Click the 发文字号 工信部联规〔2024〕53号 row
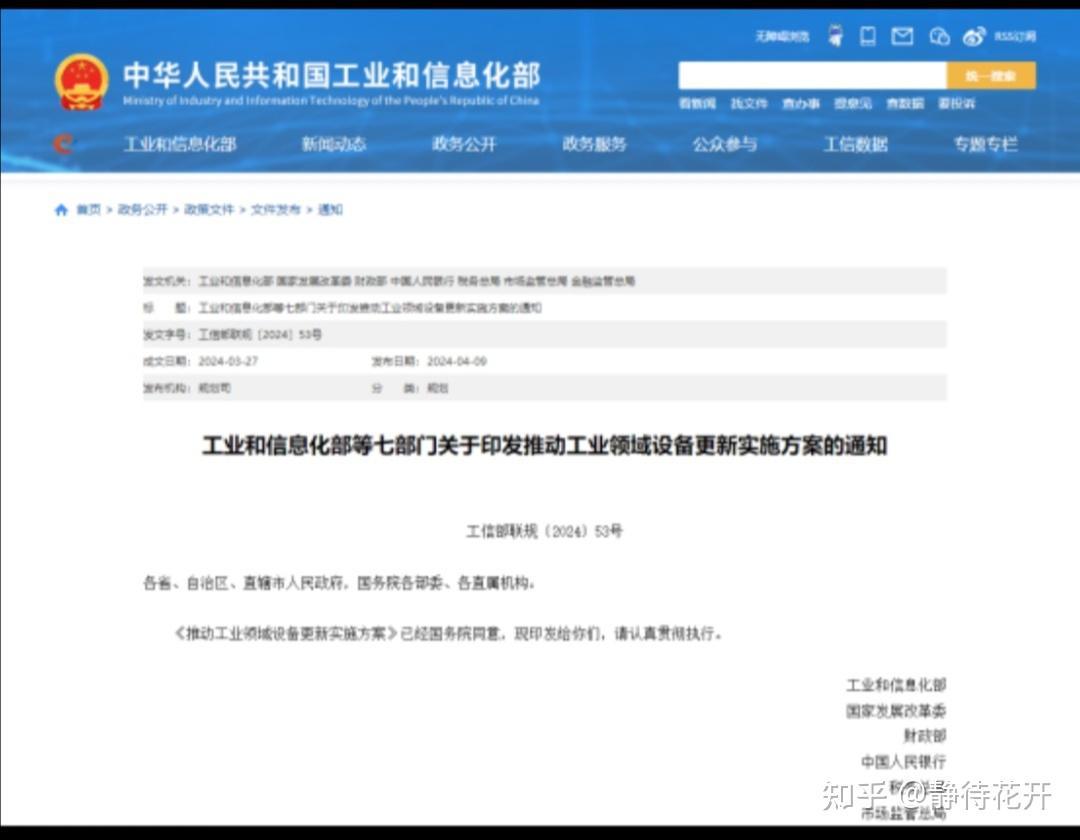 (544, 335)
